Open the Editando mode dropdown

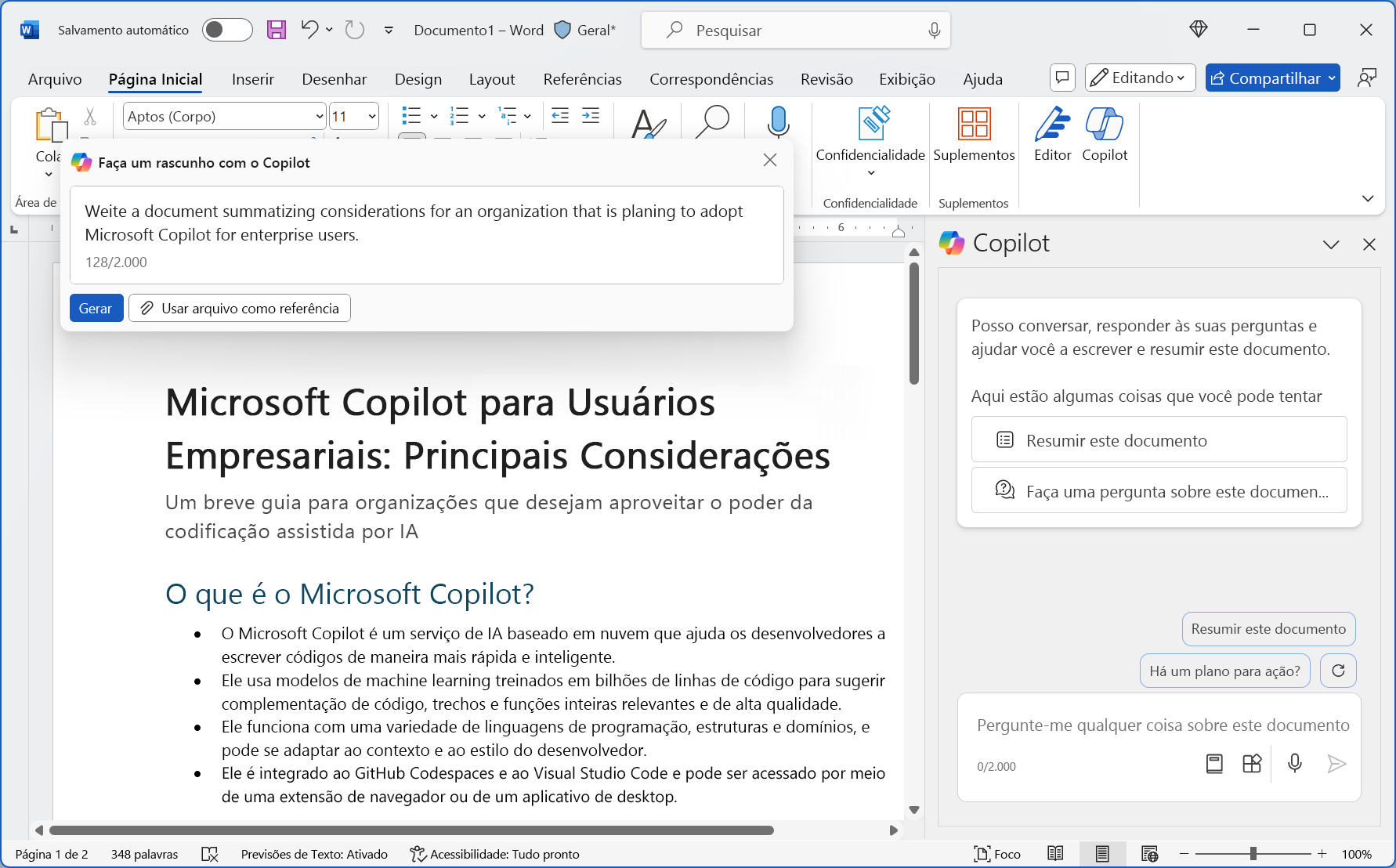(1141, 78)
